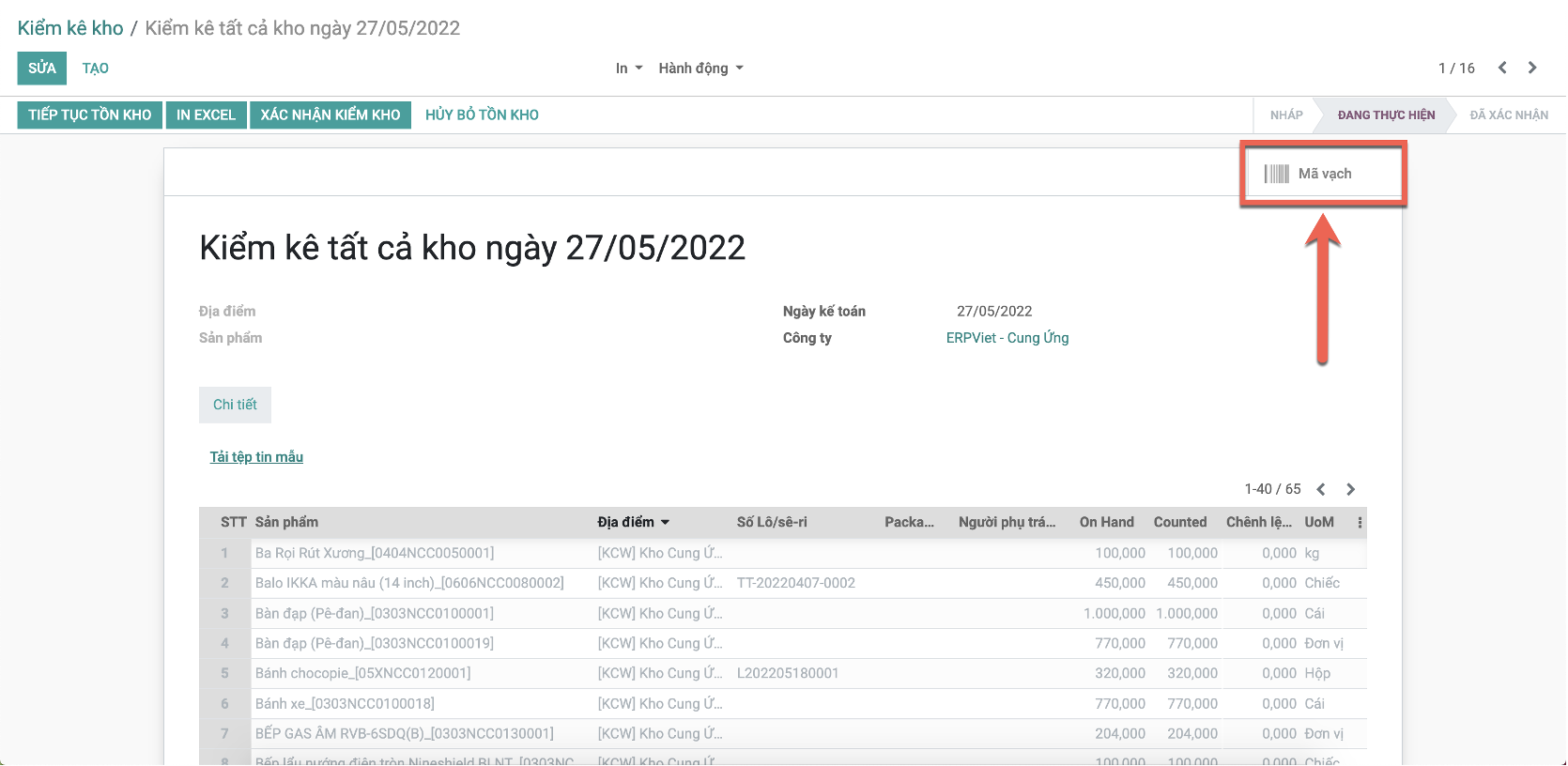The width and height of the screenshot is (1568, 766).
Task: Click TIẾP TỤC TỒN KHO button
Action: coord(89,115)
